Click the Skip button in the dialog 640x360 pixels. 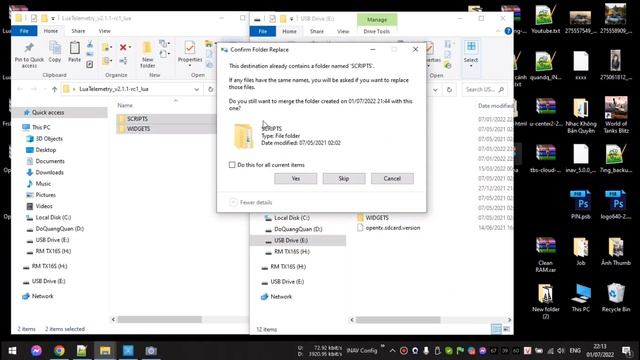tap(344, 178)
